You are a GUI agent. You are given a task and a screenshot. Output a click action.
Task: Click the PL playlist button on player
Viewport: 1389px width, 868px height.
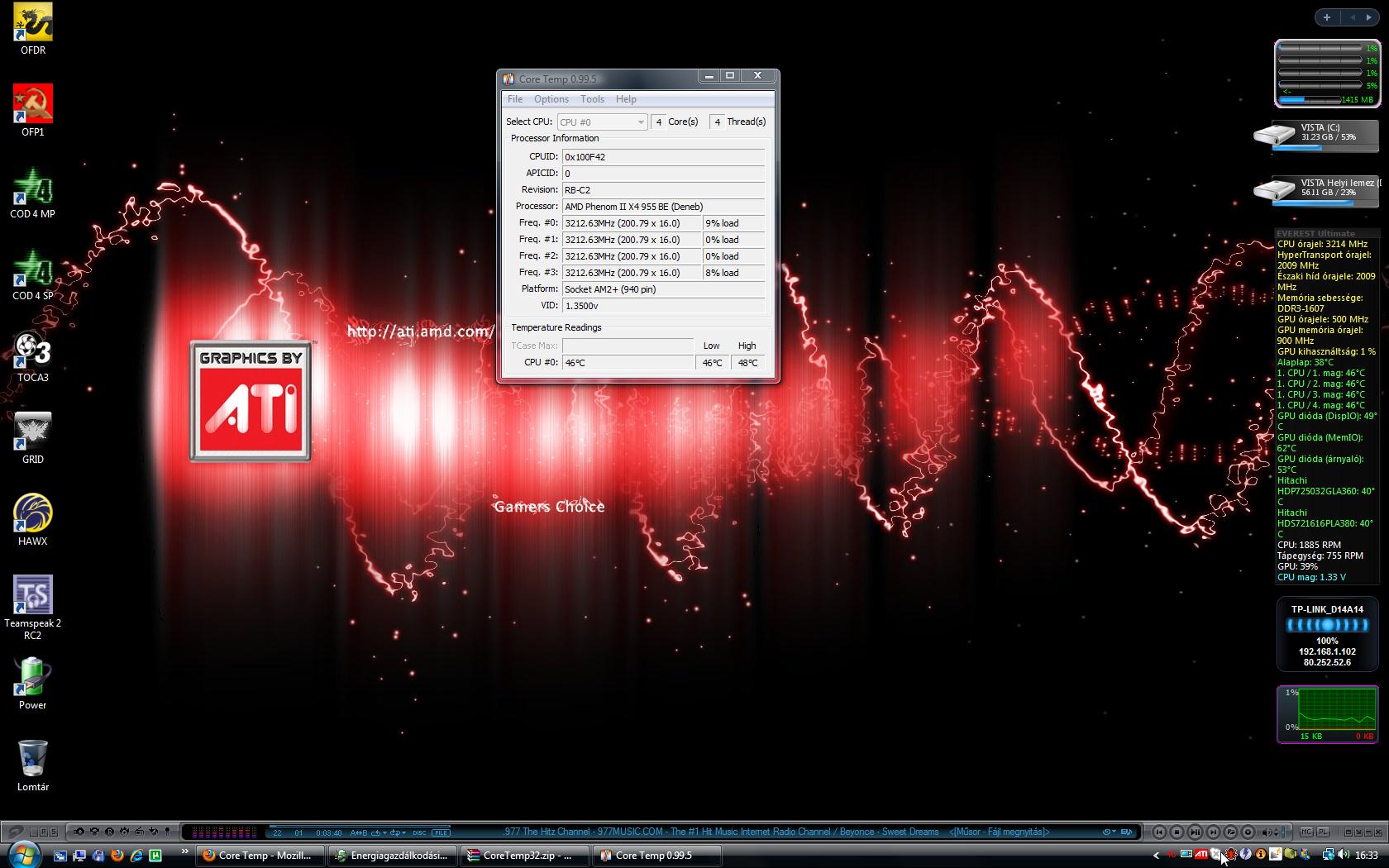1323,832
